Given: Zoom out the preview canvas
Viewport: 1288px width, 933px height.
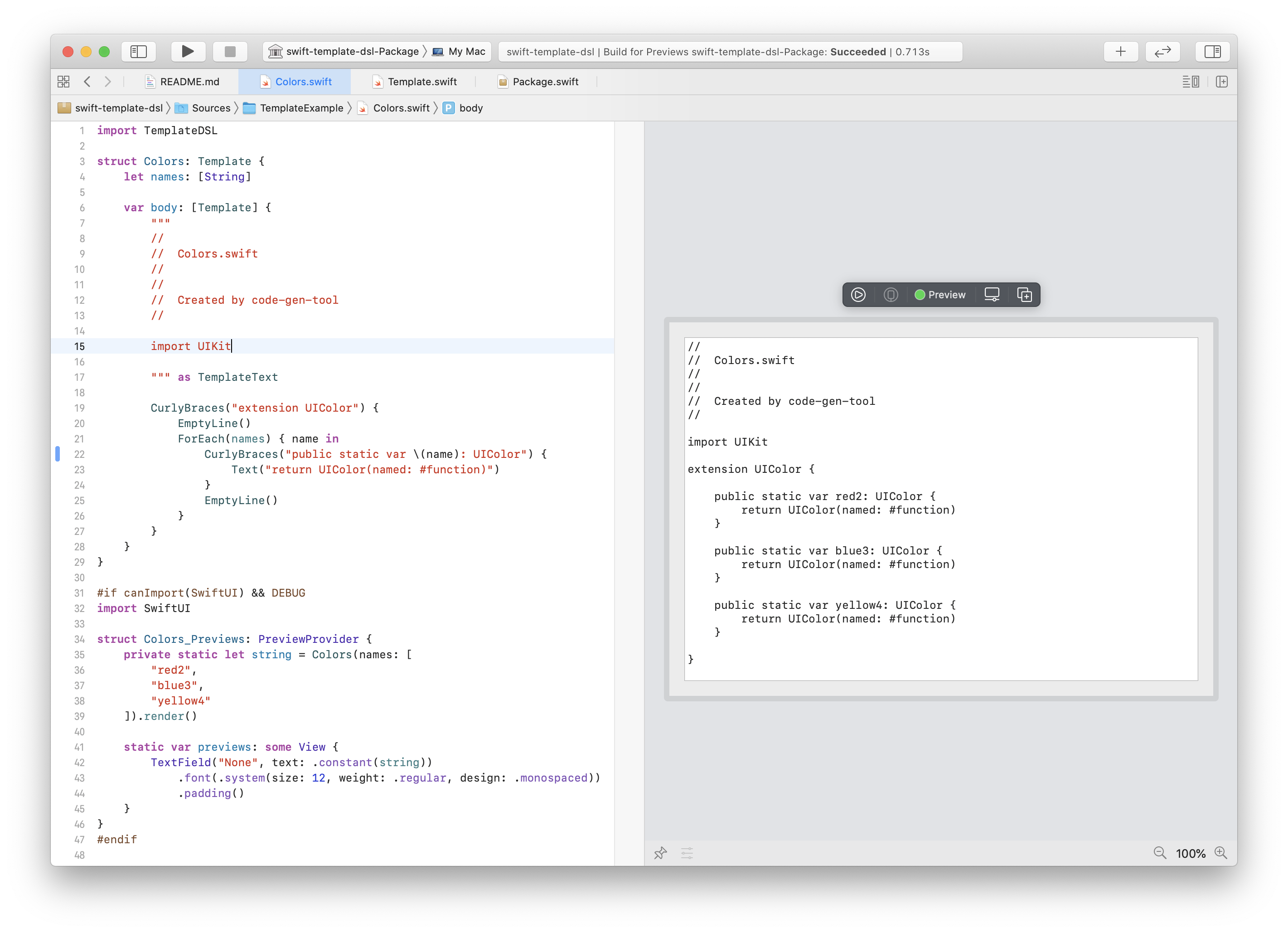Looking at the screenshot, I should pos(1159,853).
